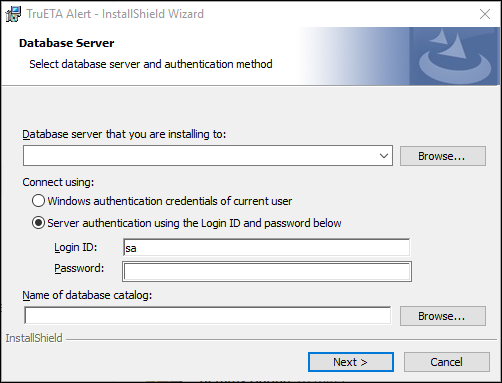This screenshot has height=383, width=502.
Task: Click the Password label text
Action: [x=79, y=268]
